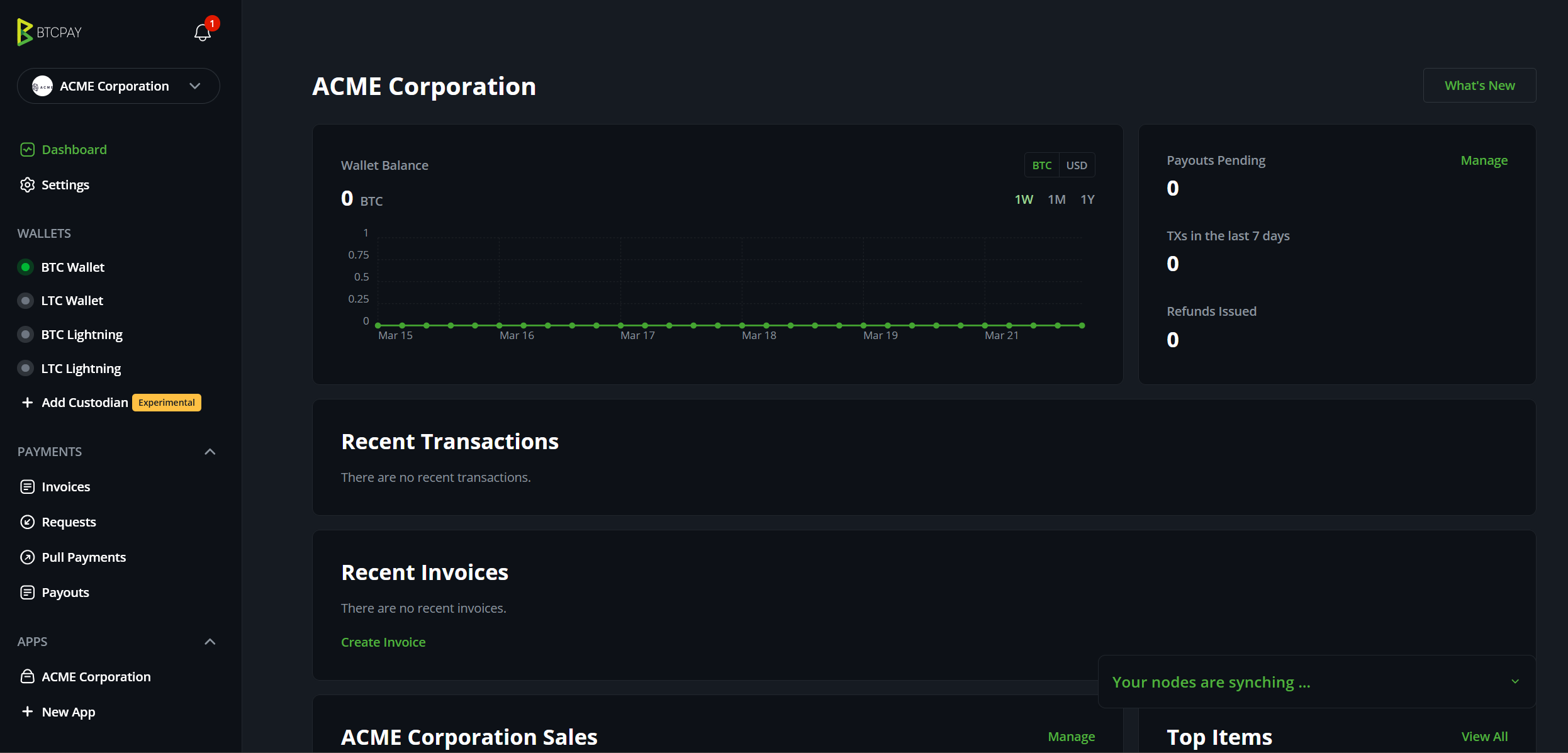The height and width of the screenshot is (753, 1568).
Task: Open the notifications bell icon
Action: [202, 32]
